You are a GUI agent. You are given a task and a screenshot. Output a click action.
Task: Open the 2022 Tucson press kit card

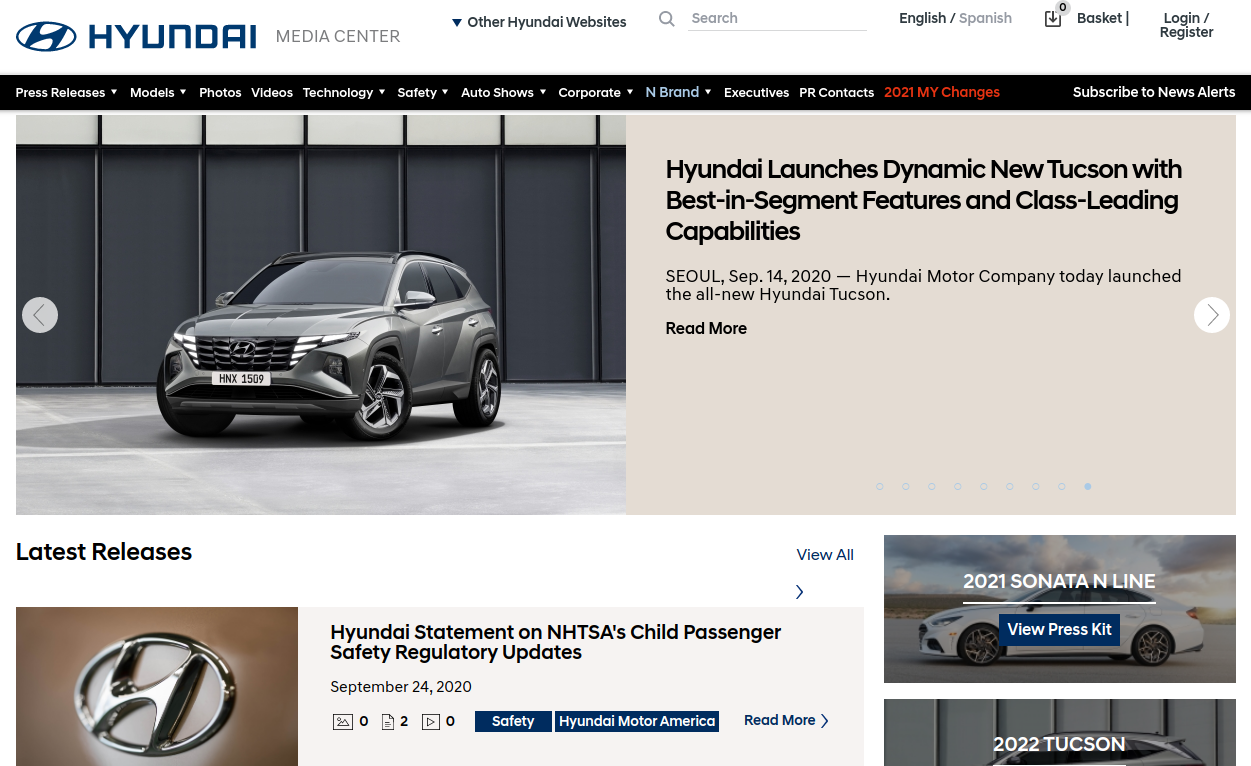pos(1060,733)
